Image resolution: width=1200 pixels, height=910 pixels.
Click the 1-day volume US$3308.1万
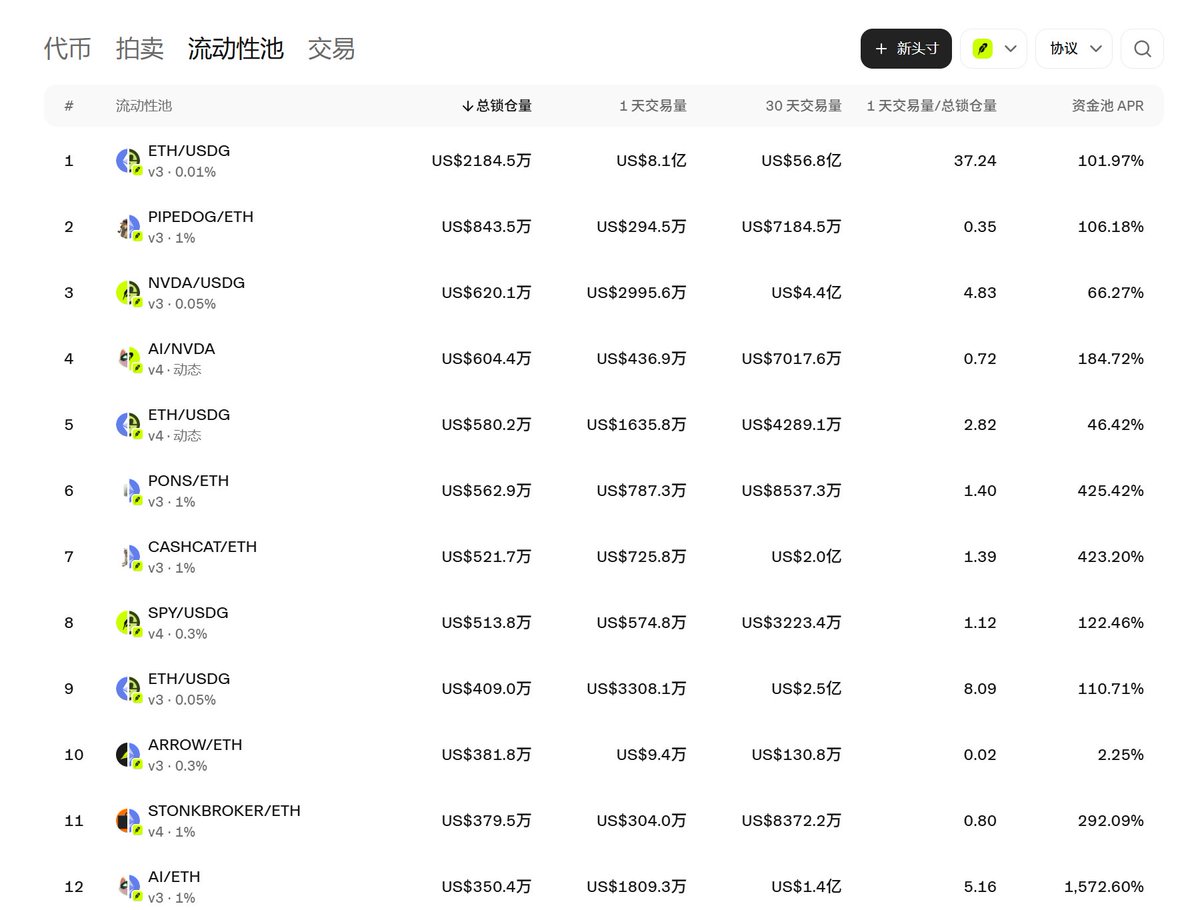click(x=637, y=689)
